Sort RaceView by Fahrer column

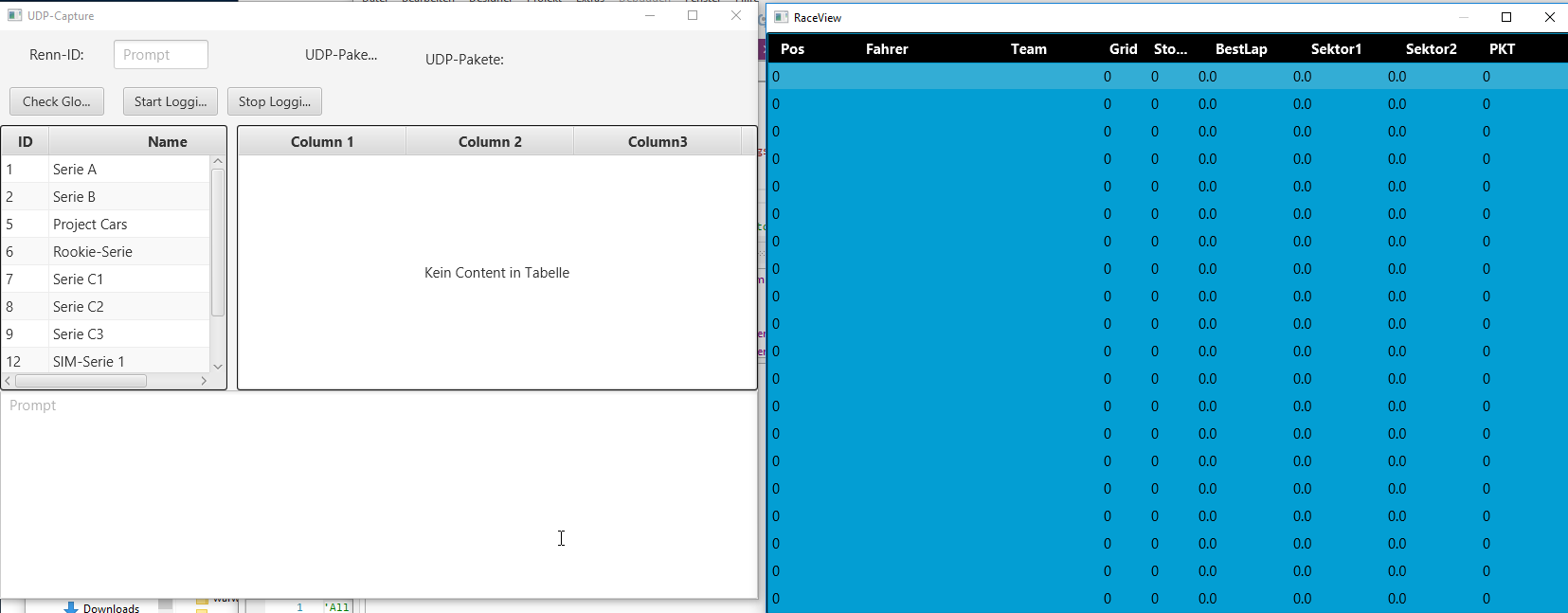tap(887, 49)
